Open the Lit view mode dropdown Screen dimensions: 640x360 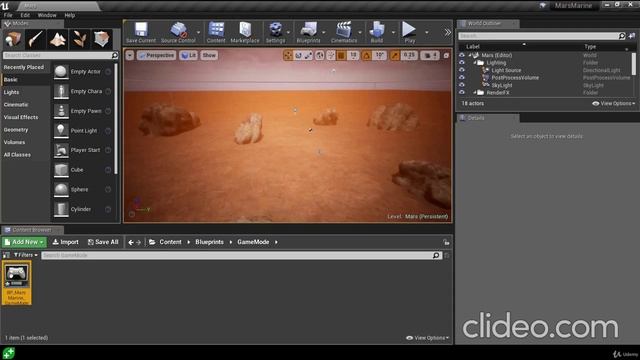189,55
